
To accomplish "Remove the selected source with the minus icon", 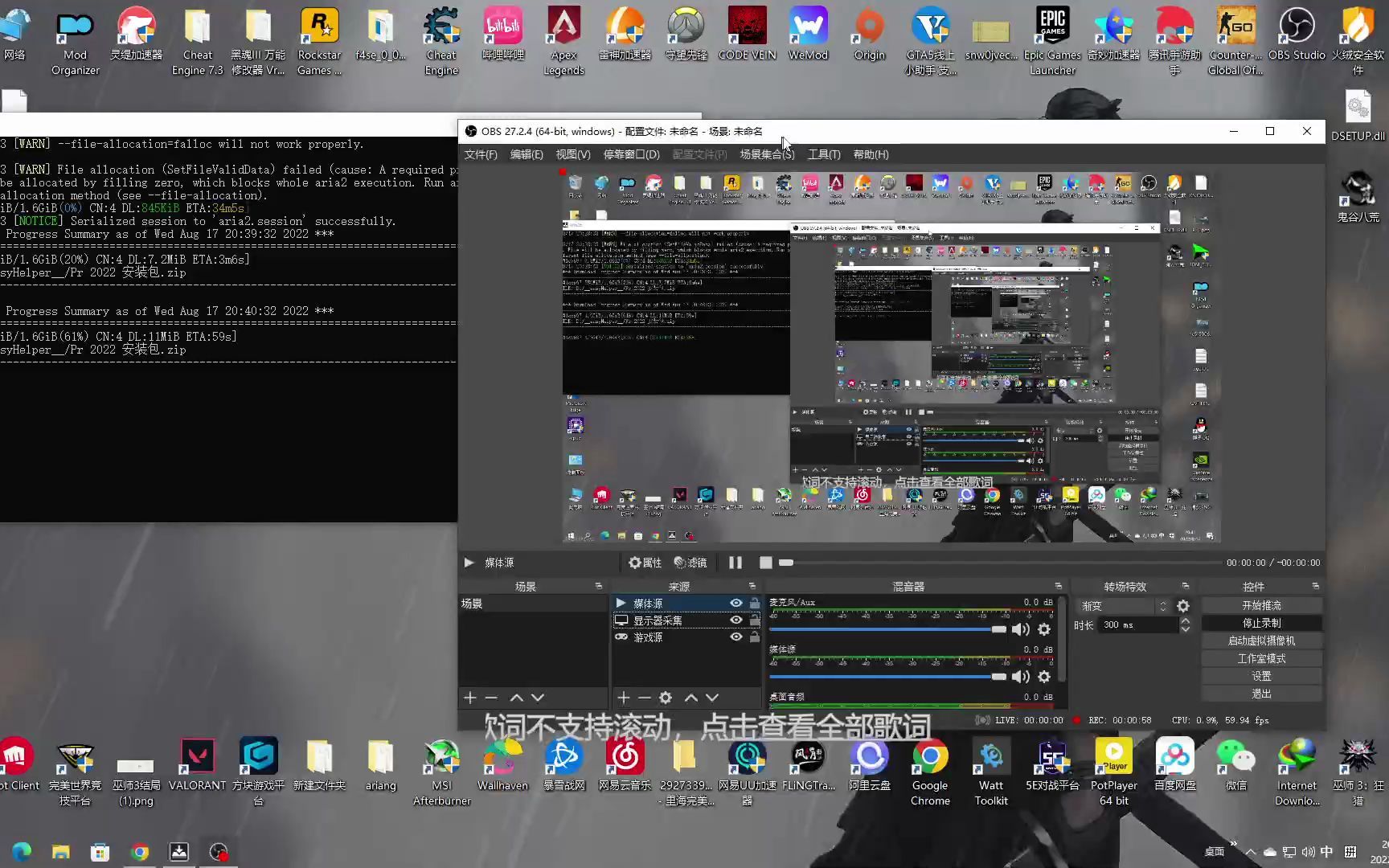I will click(x=644, y=698).
